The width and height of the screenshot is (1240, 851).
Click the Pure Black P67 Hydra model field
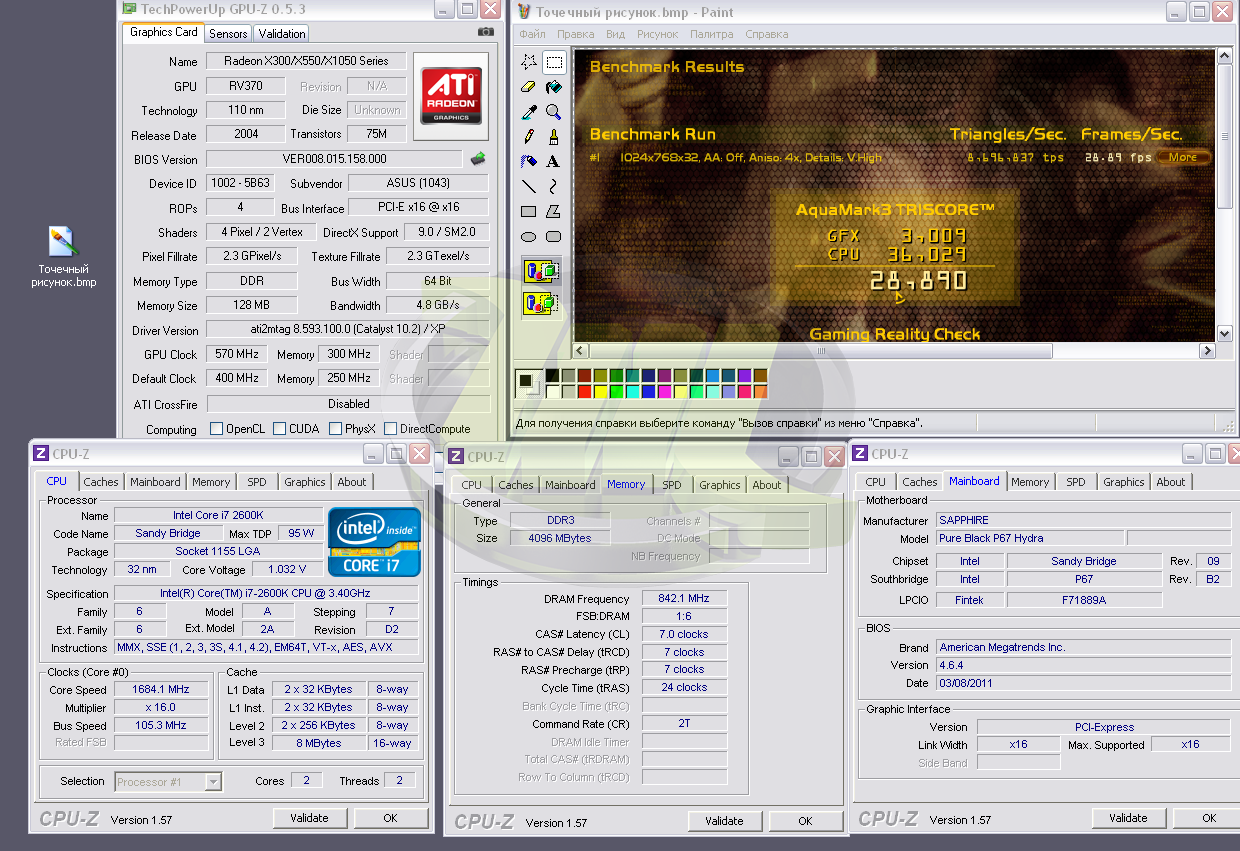[1029, 538]
